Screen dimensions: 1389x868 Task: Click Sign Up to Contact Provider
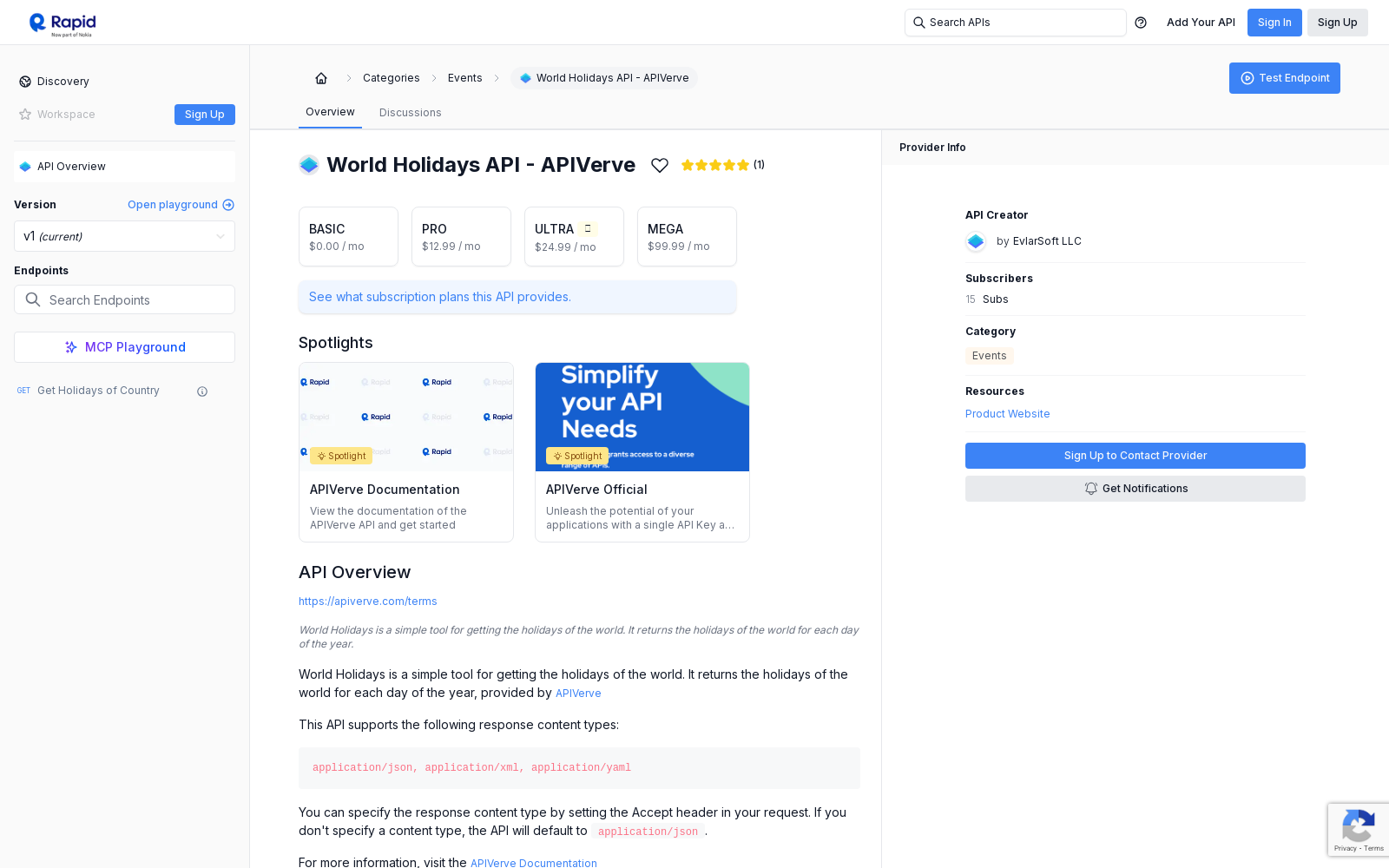coord(1136,456)
